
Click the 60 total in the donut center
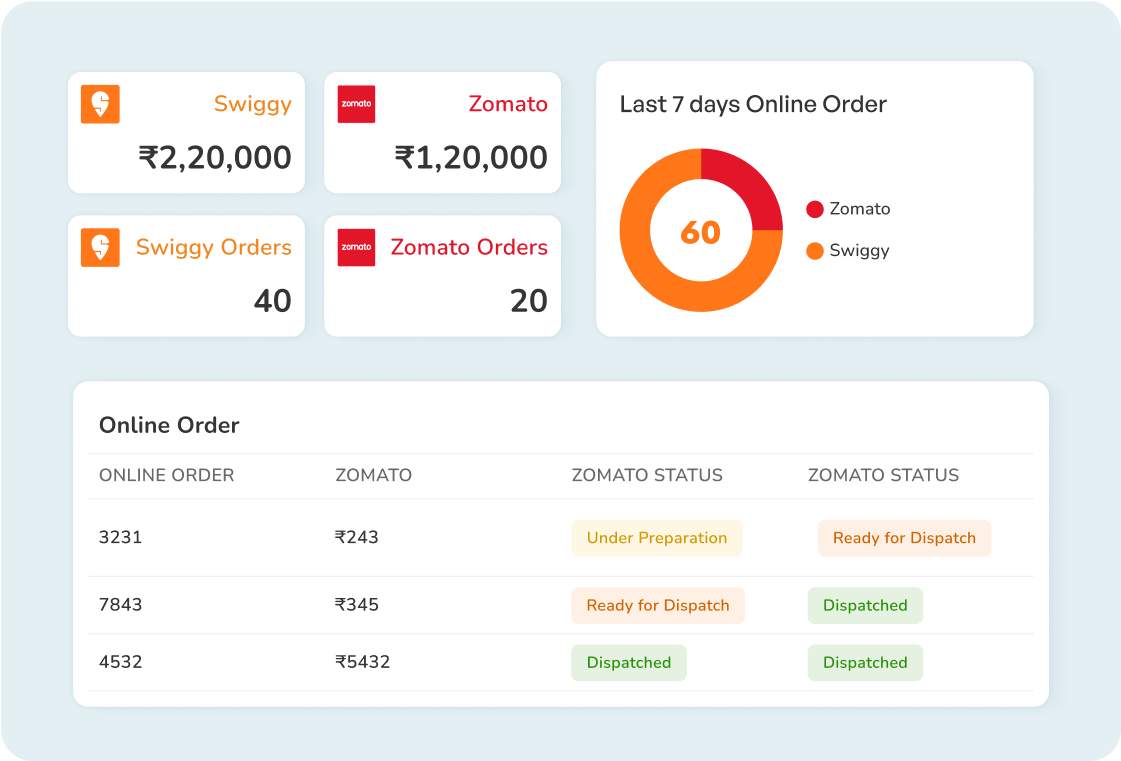pyautogui.click(x=700, y=232)
